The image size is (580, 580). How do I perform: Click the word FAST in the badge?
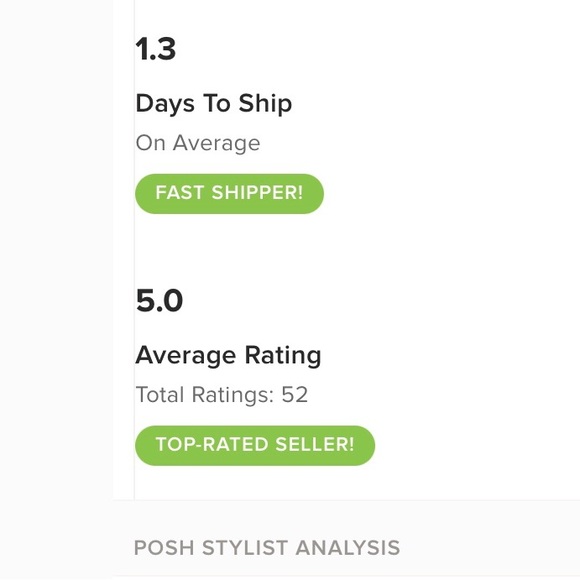pos(180,193)
